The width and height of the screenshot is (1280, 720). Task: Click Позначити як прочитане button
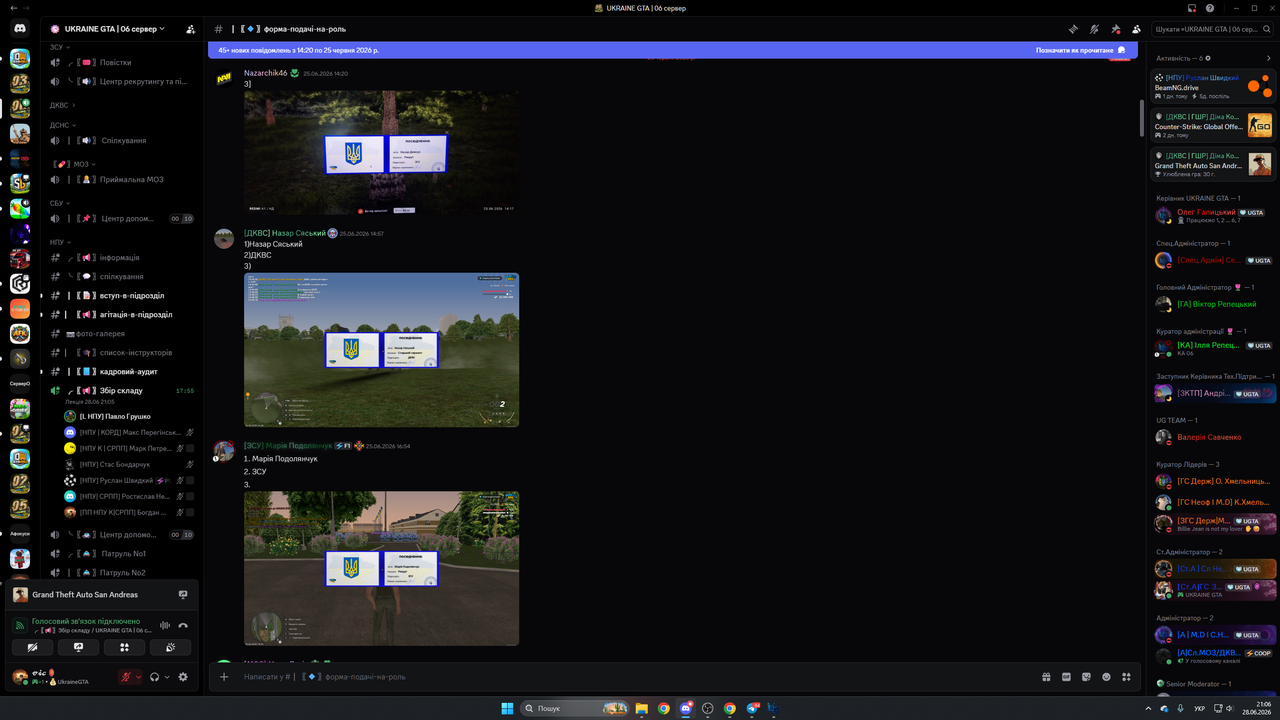pos(1080,49)
